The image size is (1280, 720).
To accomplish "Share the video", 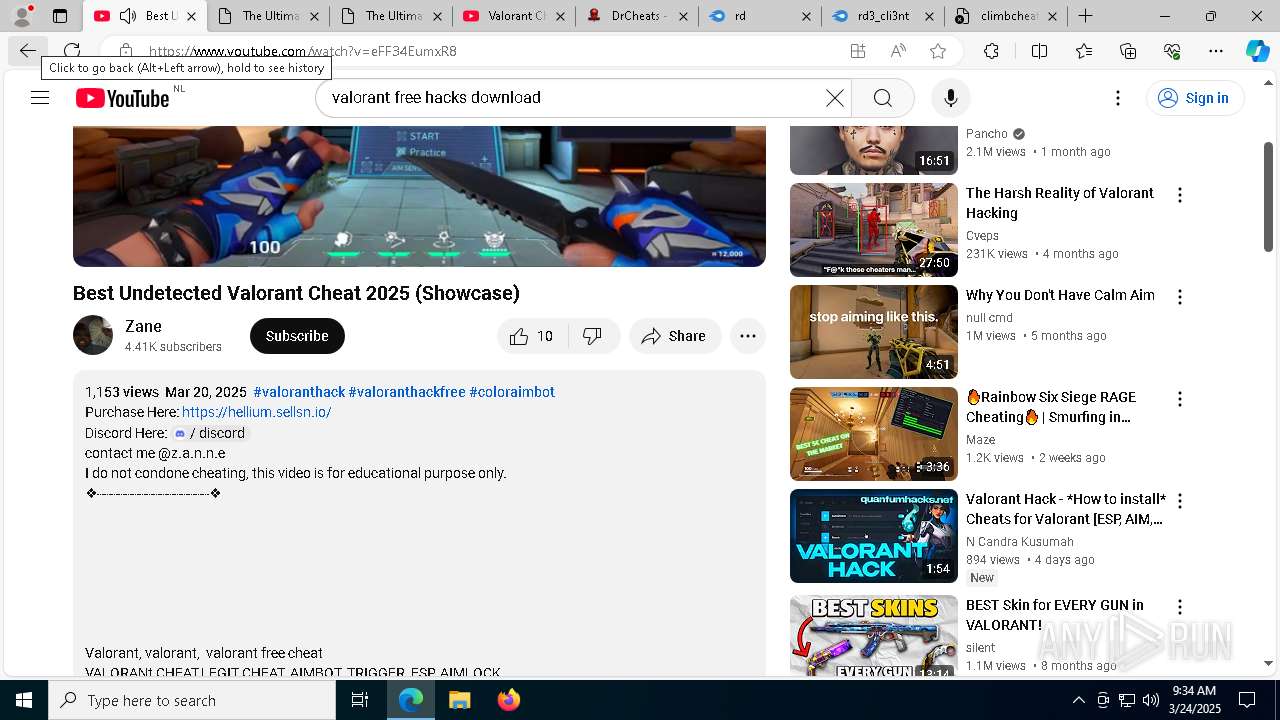I will 674,336.
